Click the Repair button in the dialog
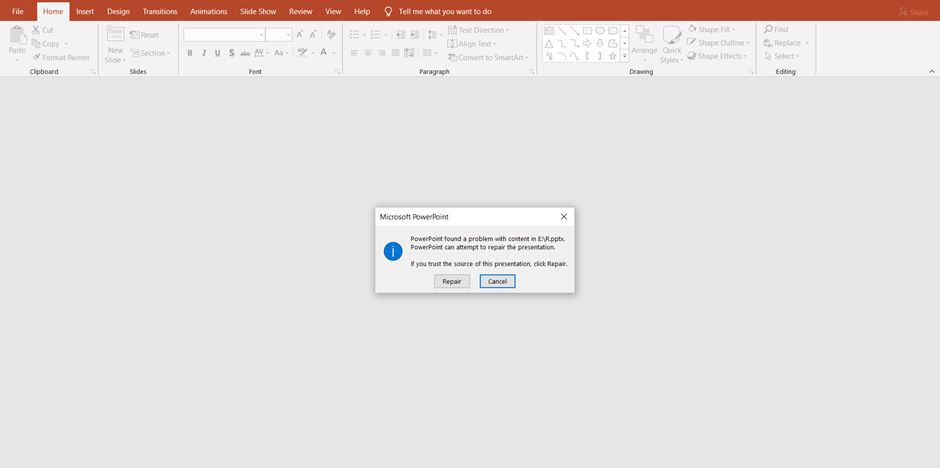940x468 pixels. [452, 281]
